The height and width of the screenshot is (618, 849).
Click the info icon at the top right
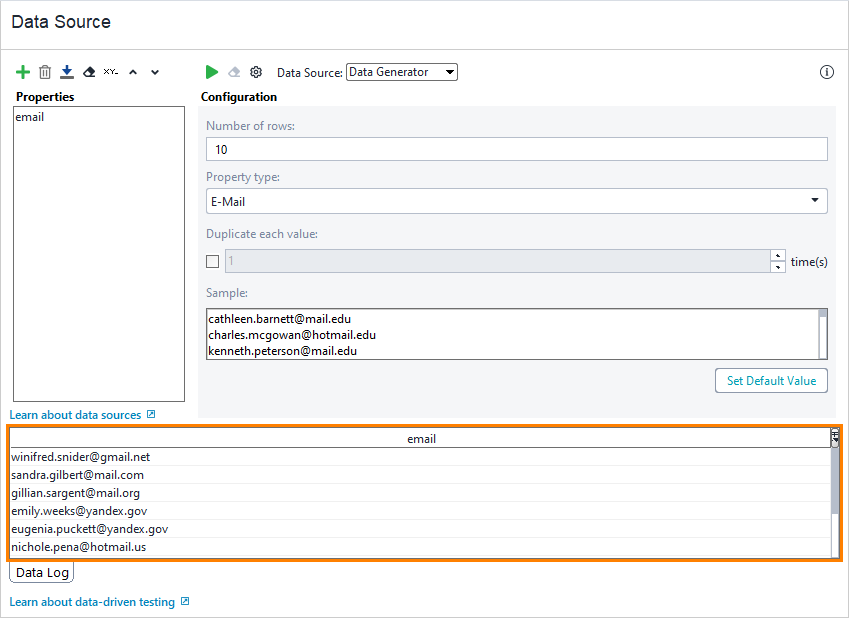(x=826, y=72)
